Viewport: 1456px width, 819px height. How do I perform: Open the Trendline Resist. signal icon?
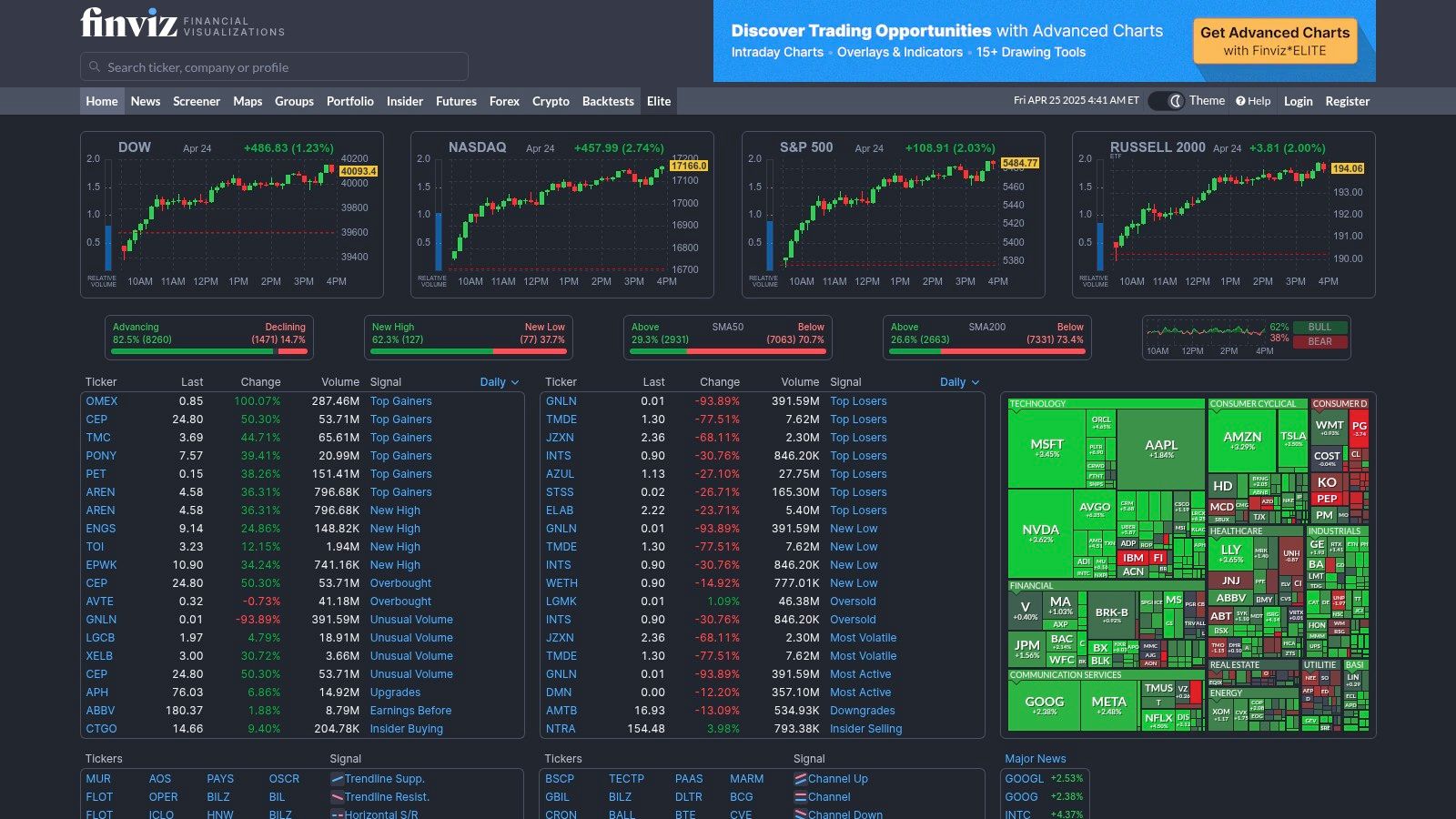pyautogui.click(x=337, y=797)
